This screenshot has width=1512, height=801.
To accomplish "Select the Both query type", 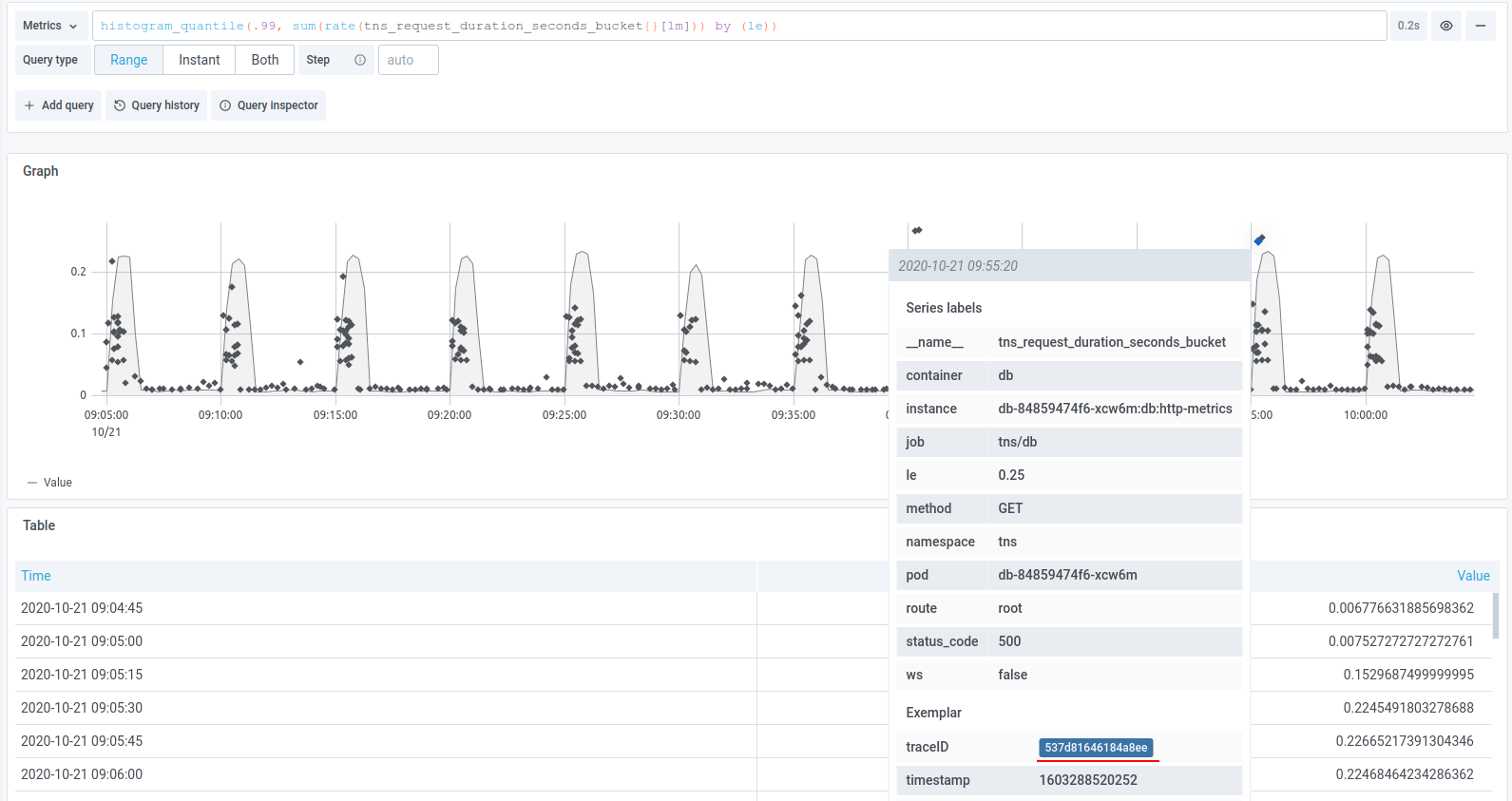I will [x=265, y=60].
